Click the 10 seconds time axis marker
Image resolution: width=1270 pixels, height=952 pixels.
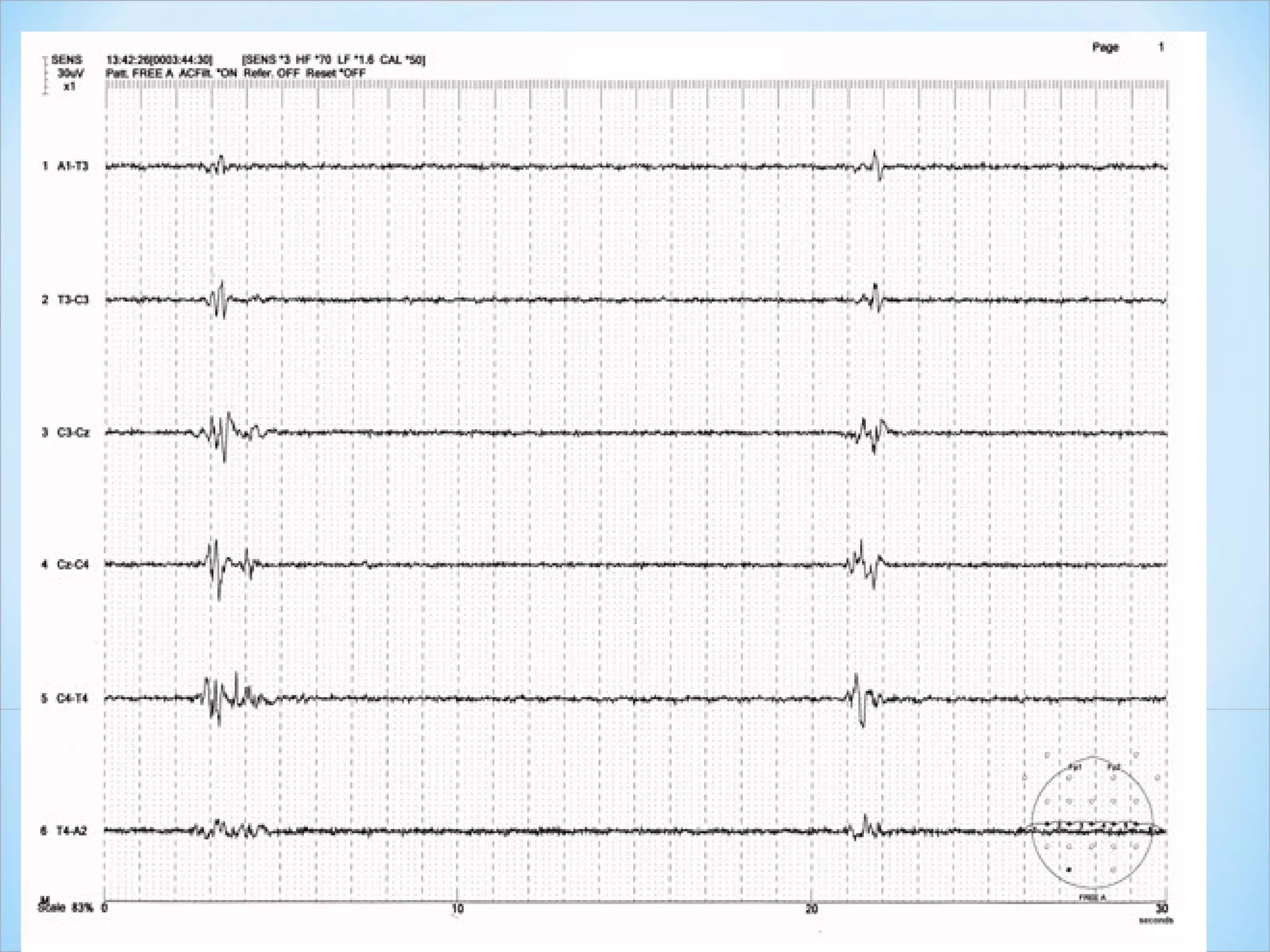[x=458, y=909]
